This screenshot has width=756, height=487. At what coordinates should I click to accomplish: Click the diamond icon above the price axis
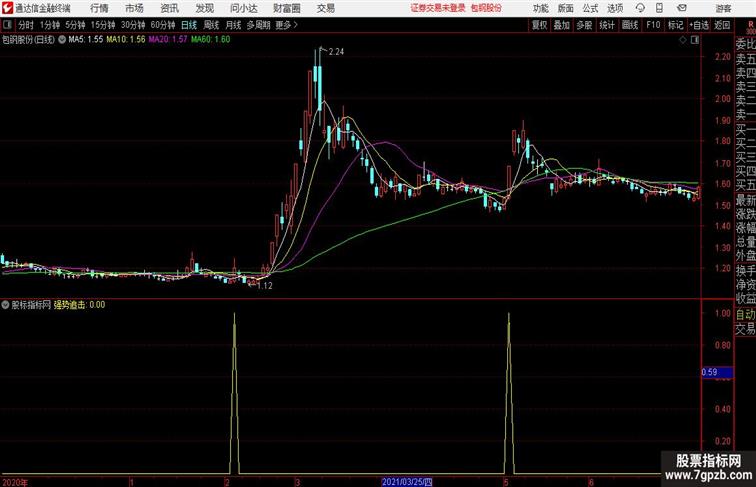pyautogui.click(x=683, y=40)
